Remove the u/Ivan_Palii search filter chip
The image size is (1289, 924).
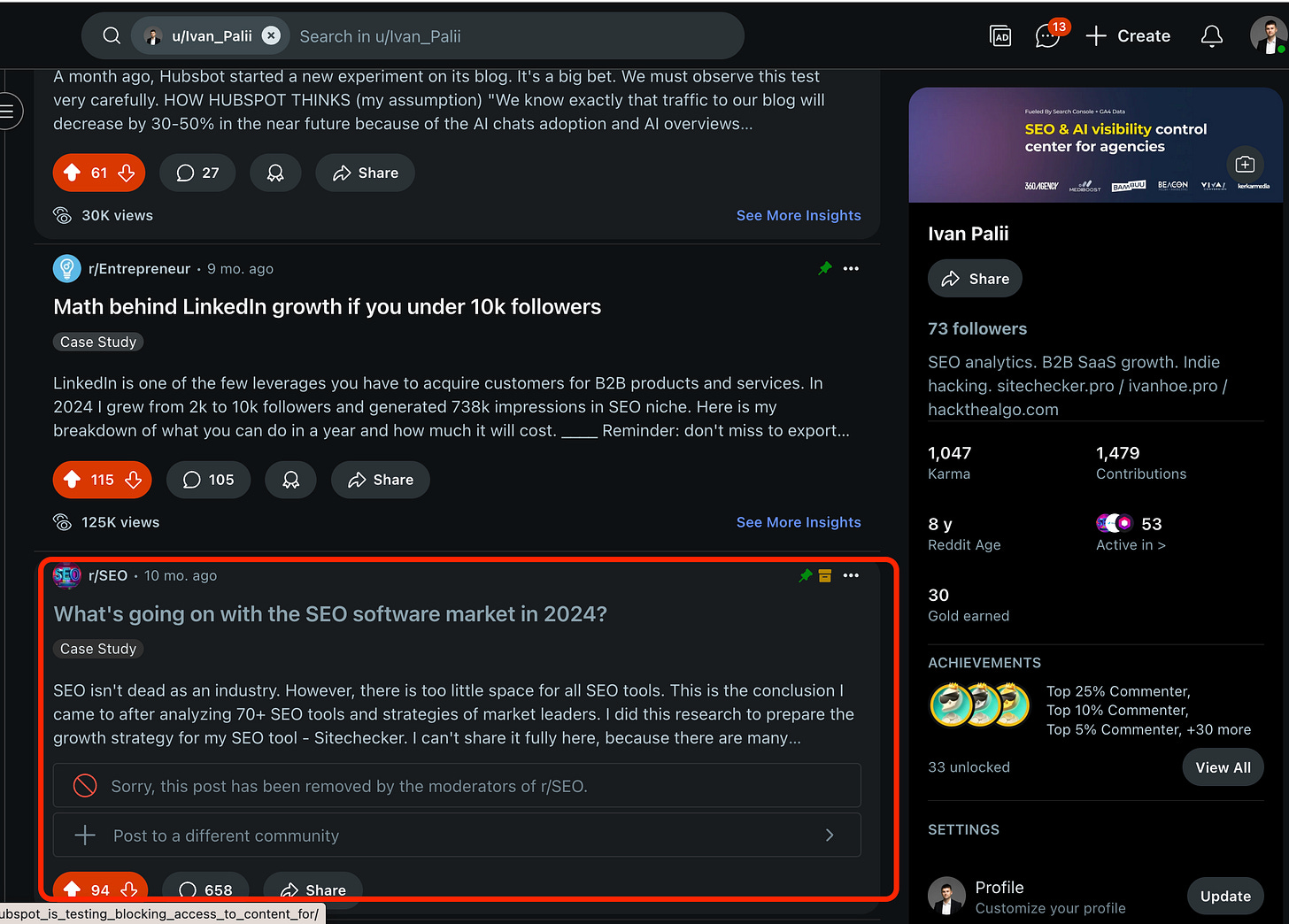tap(272, 35)
